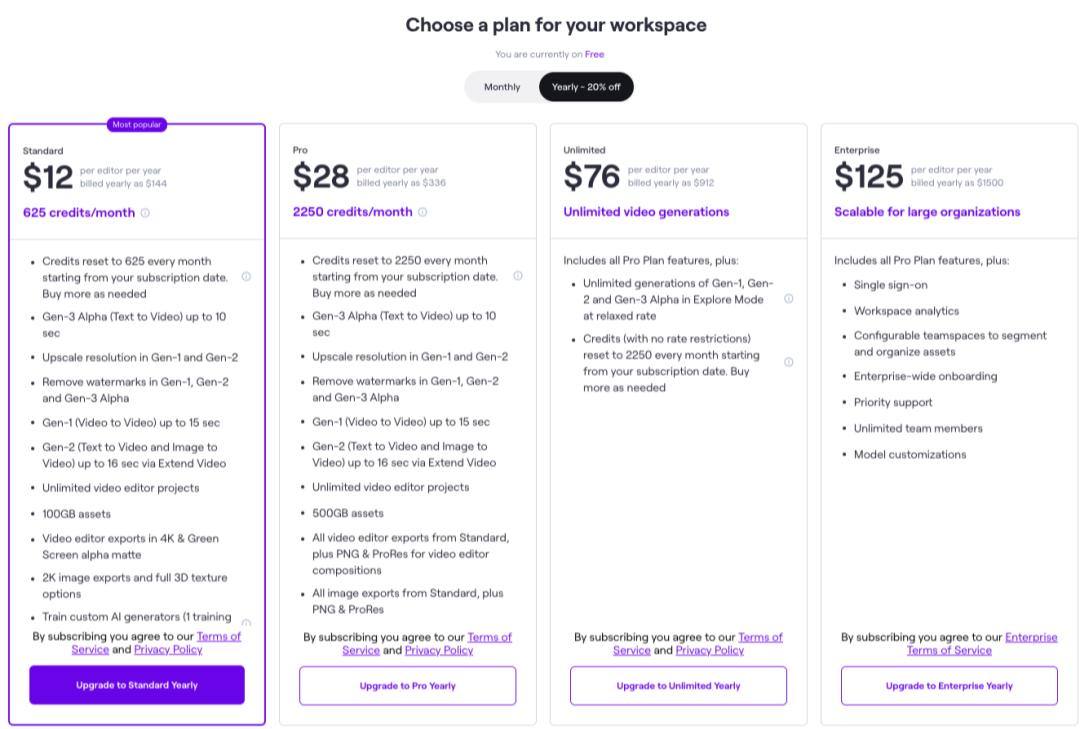Open Privacy Policy link under Pro plan
The height and width of the screenshot is (729, 1080).
(x=439, y=650)
